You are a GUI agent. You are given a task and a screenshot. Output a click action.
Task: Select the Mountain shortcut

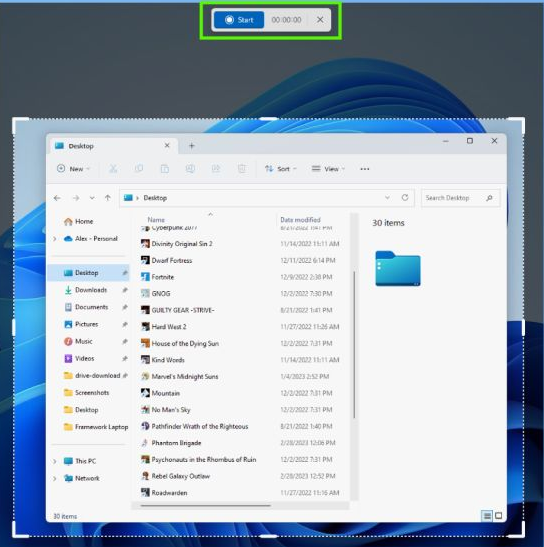161,393
